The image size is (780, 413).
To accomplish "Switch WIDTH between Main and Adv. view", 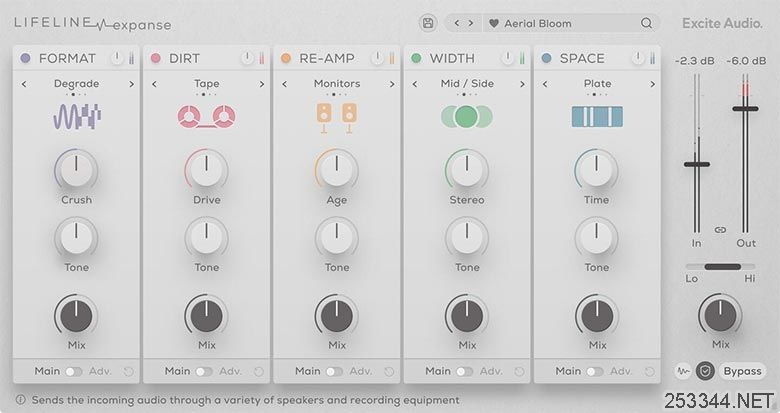I will coord(464,372).
